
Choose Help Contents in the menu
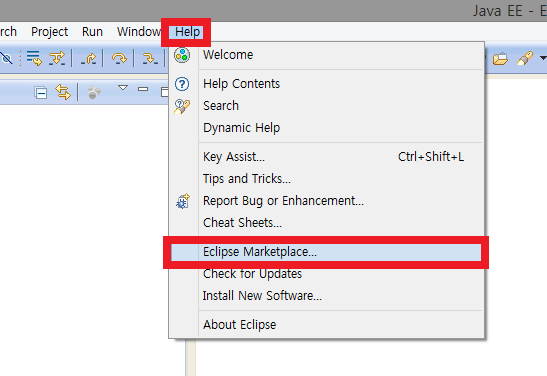pyautogui.click(x=327, y=84)
